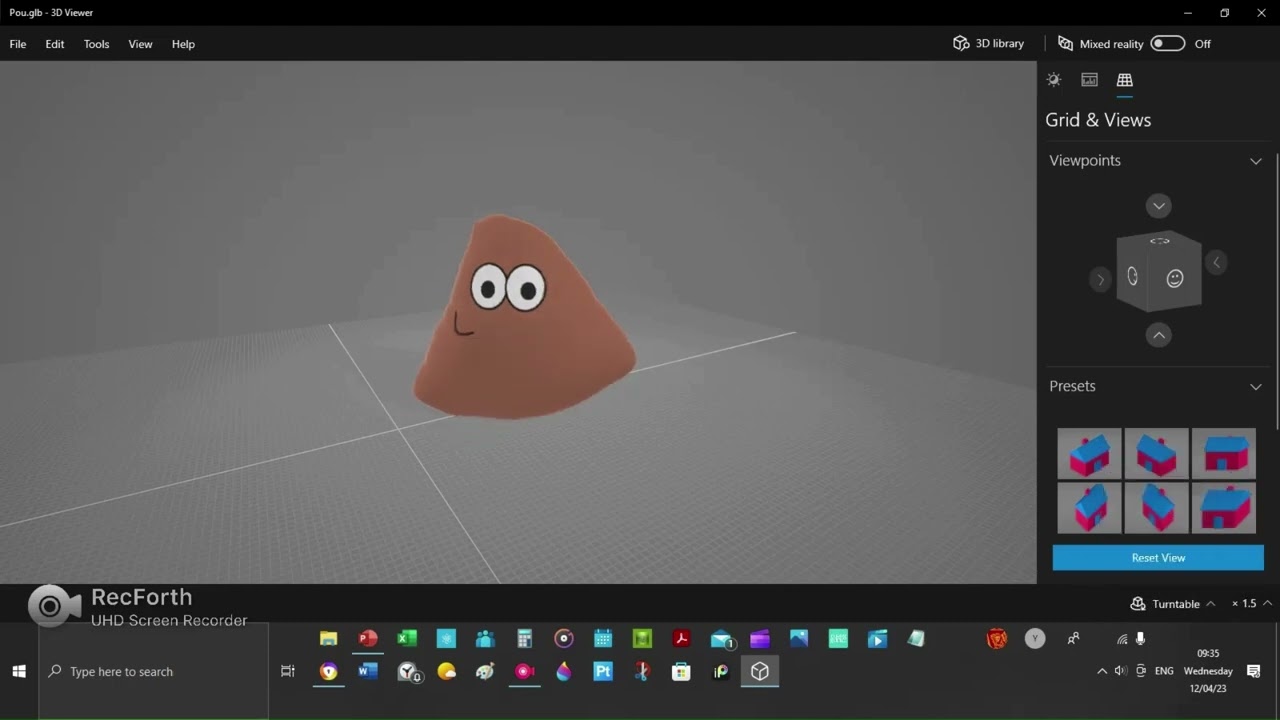
Task: Show hidden system tray icons
Action: tap(1102, 671)
